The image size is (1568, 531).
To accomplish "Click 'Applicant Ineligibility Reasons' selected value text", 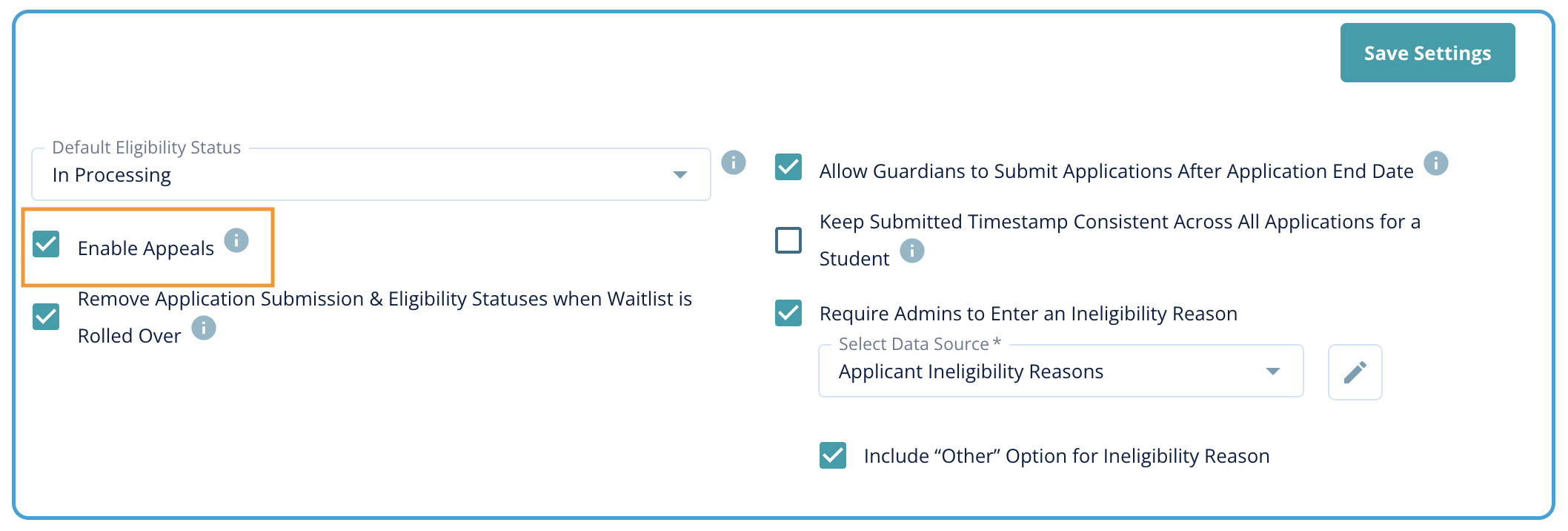I will [x=971, y=372].
